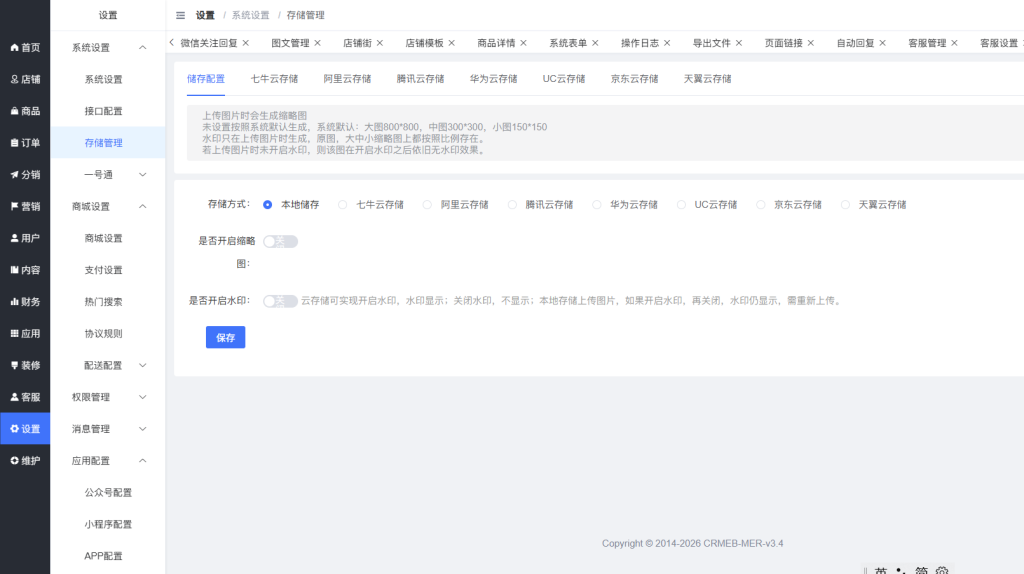Click the 保存 save button
Screen dimensions: 1024x574
pos(225,338)
